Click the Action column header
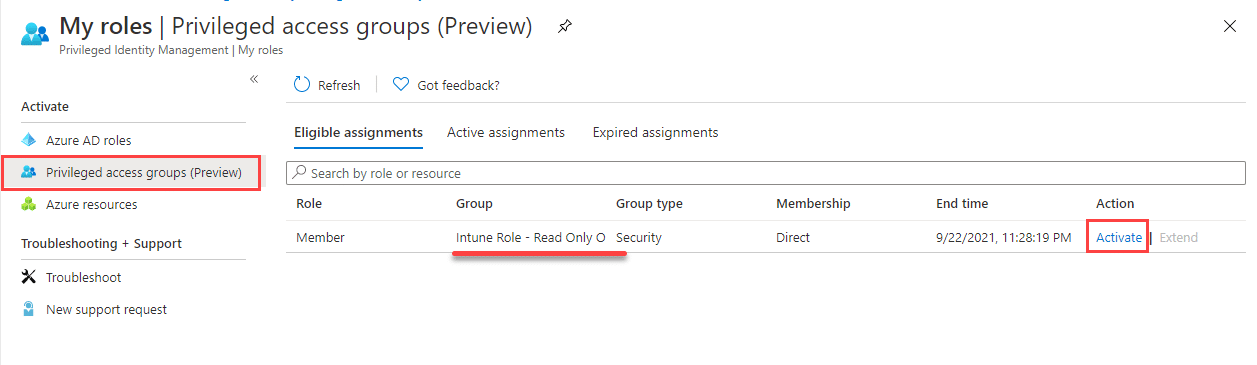This screenshot has height=365, width=1257. [x=1115, y=203]
